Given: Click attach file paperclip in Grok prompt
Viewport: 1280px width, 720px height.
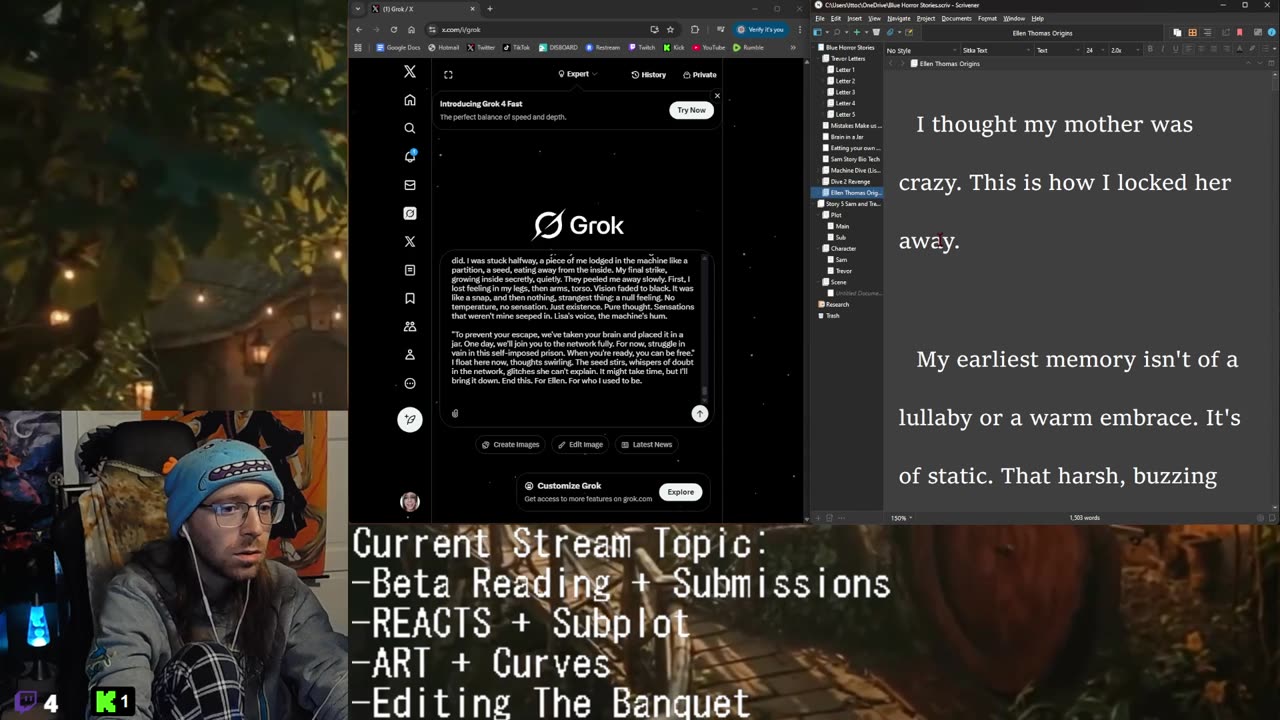Looking at the screenshot, I should pyautogui.click(x=455, y=413).
